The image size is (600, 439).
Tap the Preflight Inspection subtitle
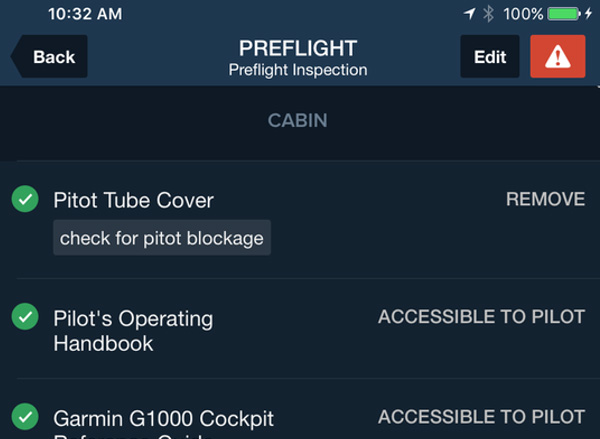pos(298,70)
